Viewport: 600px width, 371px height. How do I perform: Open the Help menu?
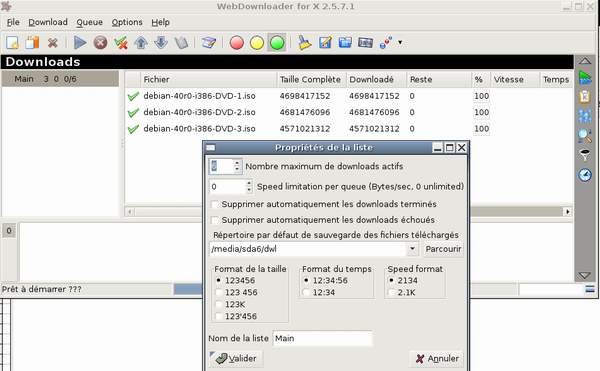[x=160, y=22]
